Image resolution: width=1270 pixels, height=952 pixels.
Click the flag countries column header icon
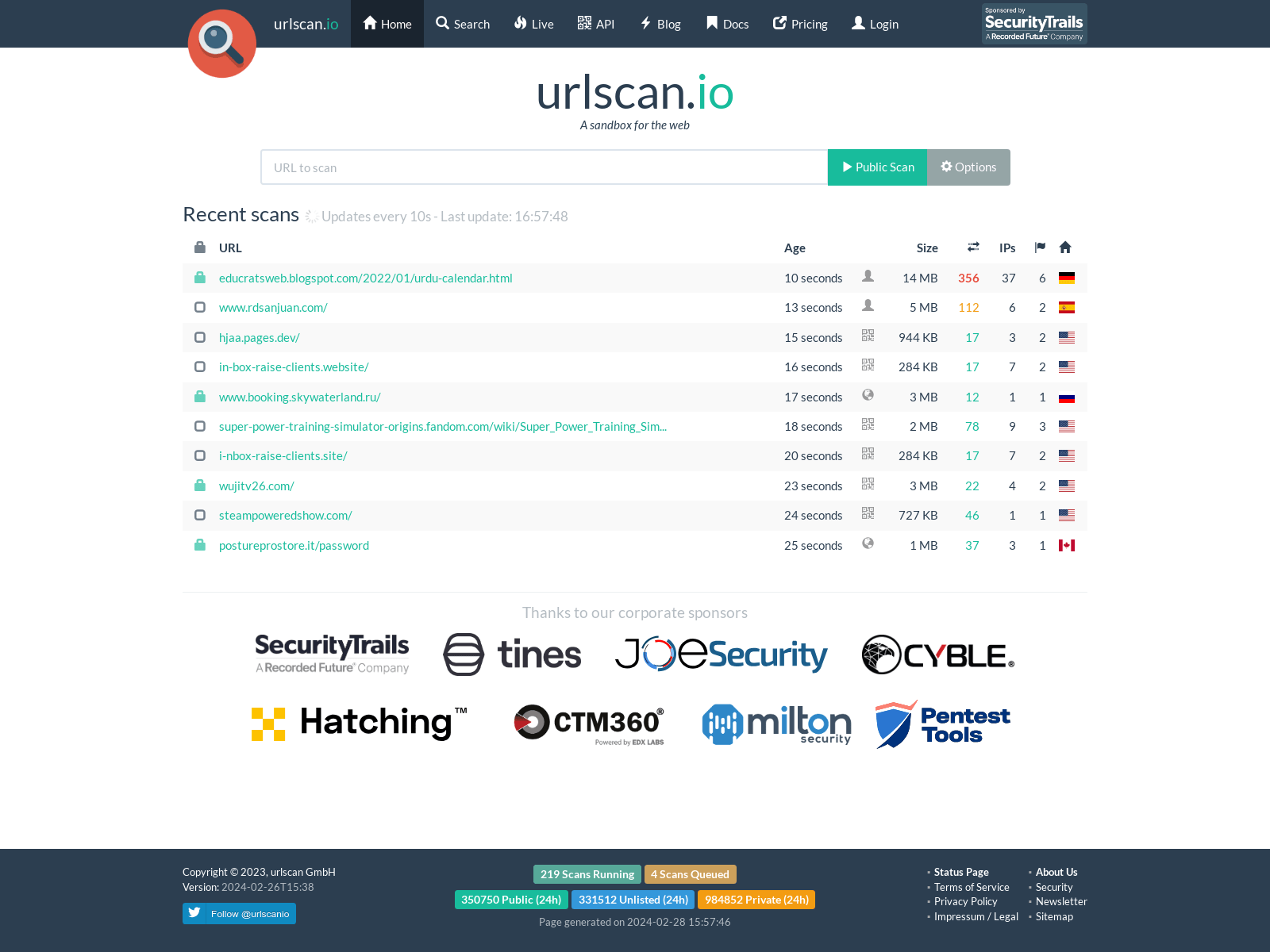point(1040,248)
